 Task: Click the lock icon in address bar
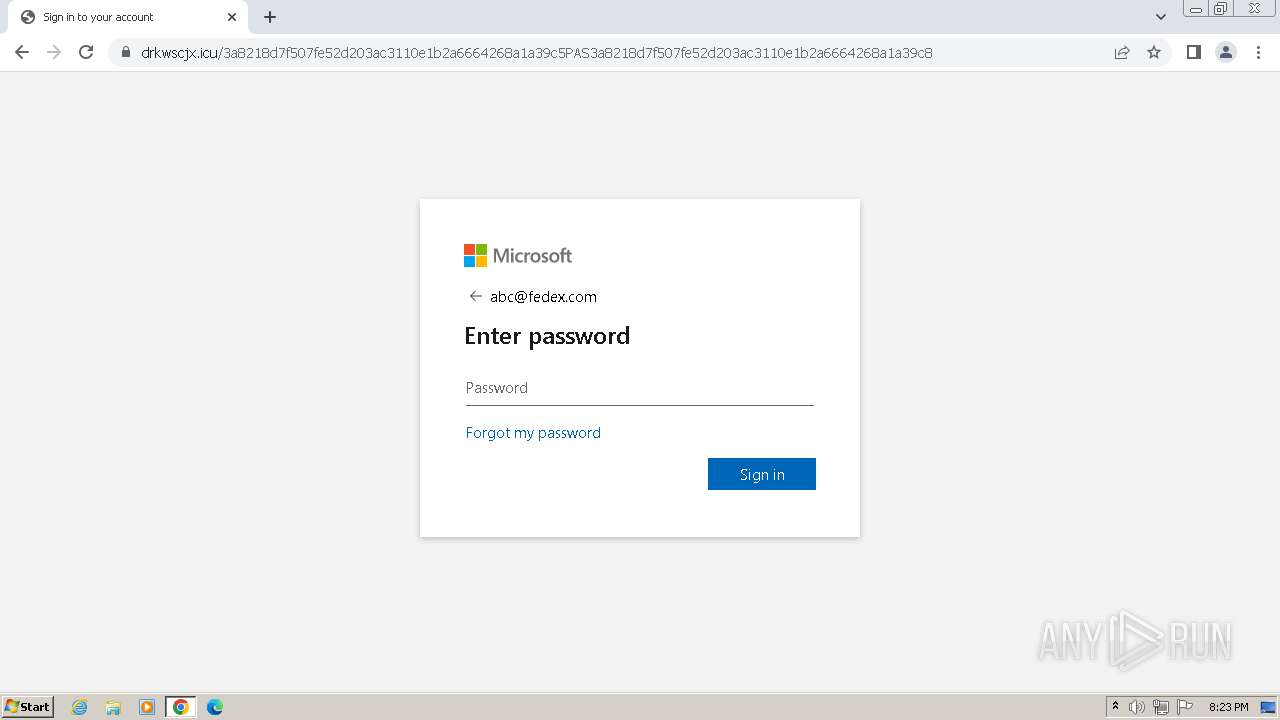pyautogui.click(x=126, y=53)
